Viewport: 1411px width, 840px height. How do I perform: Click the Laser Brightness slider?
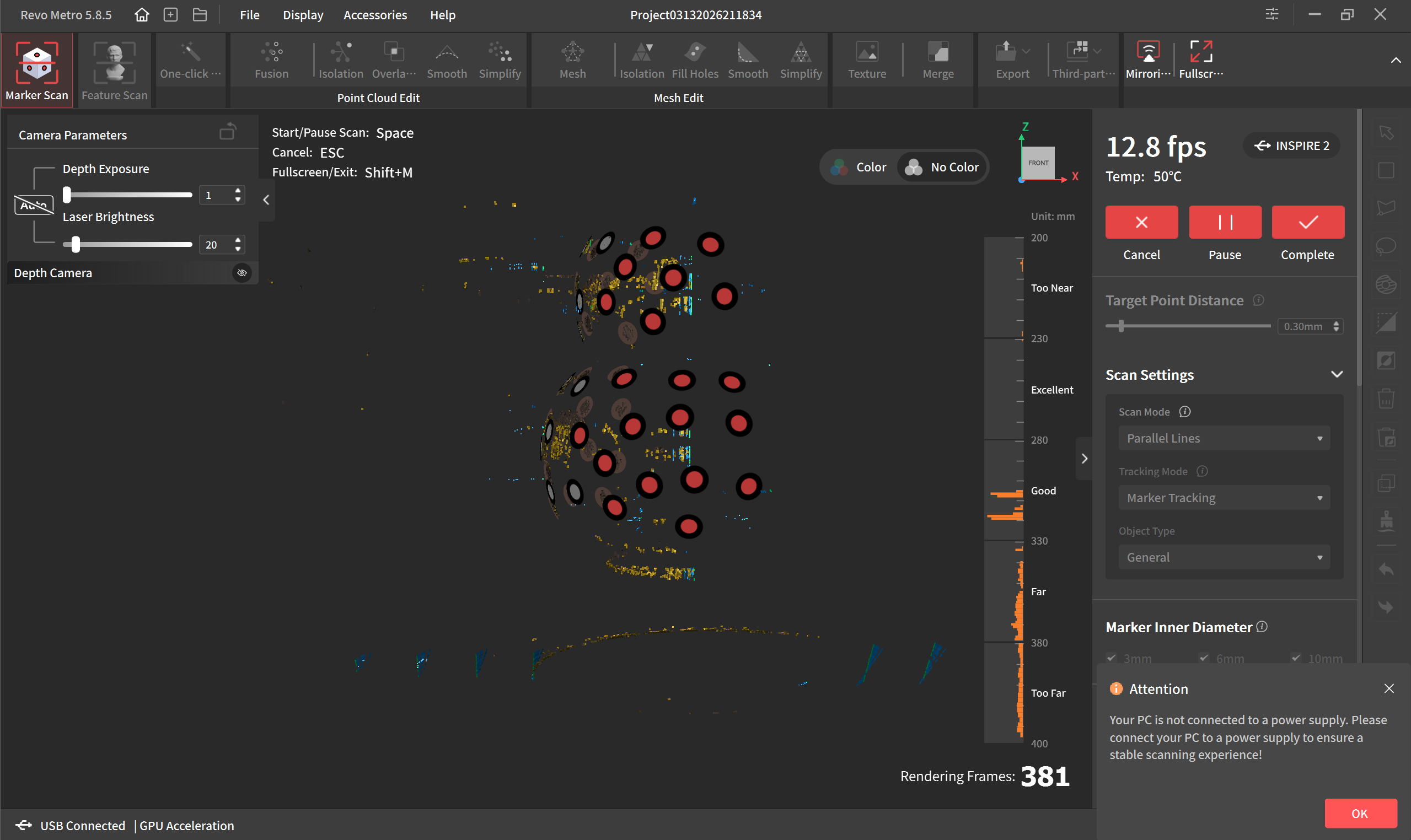(x=127, y=245)
